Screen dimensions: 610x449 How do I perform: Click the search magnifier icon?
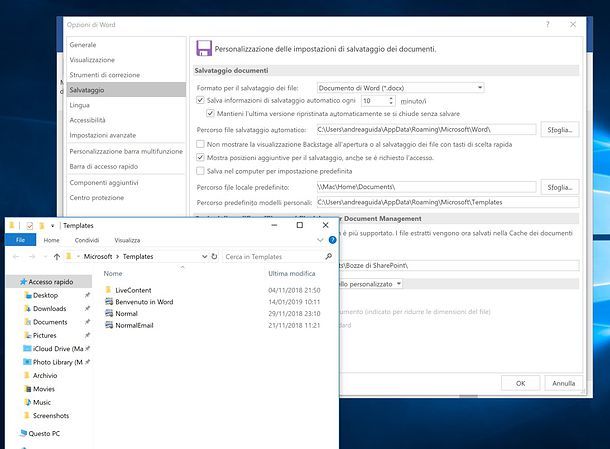[x=329, y=256]
